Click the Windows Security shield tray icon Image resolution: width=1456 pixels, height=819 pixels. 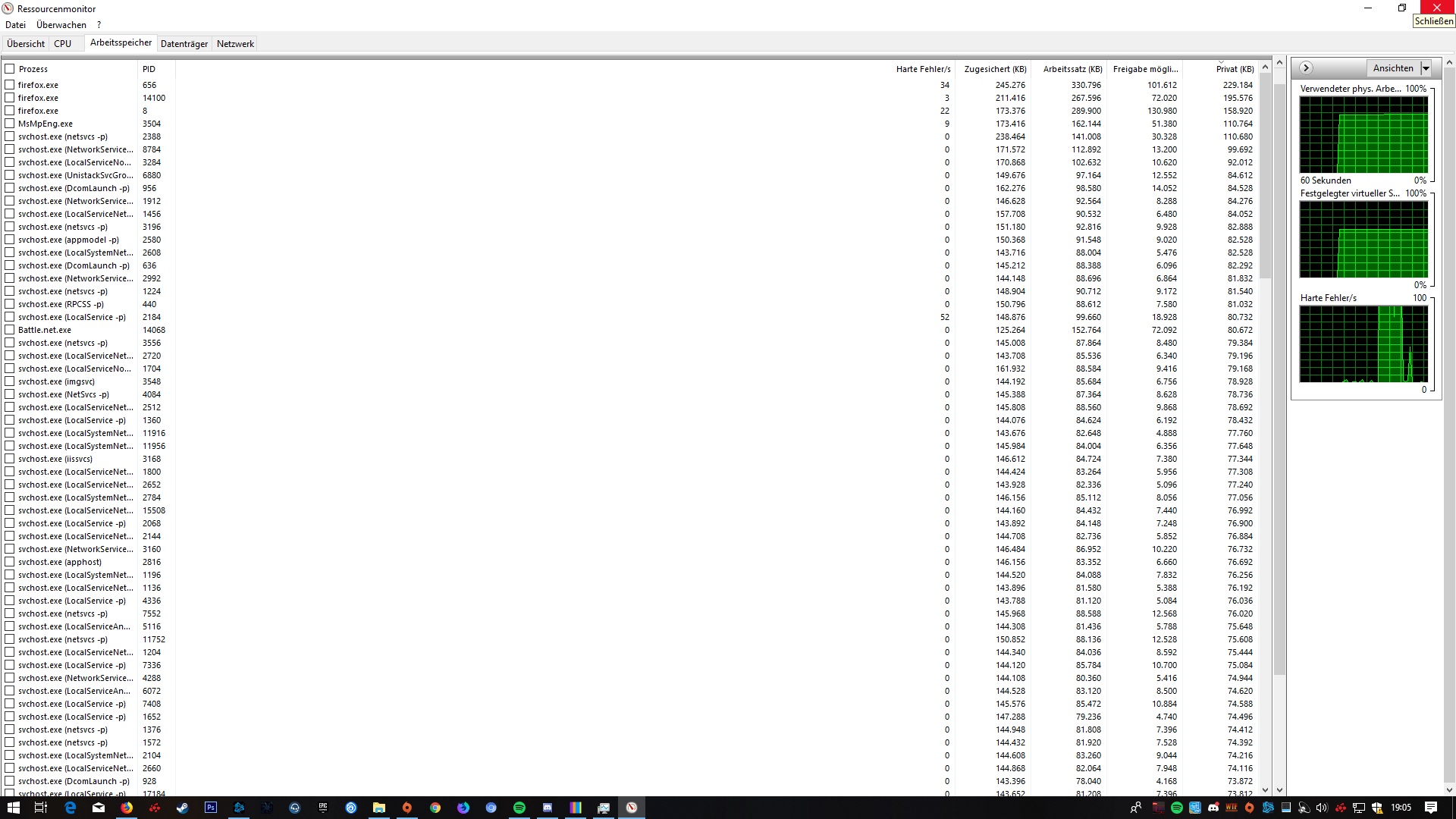pyautogui.click(x=1377, y=808)
